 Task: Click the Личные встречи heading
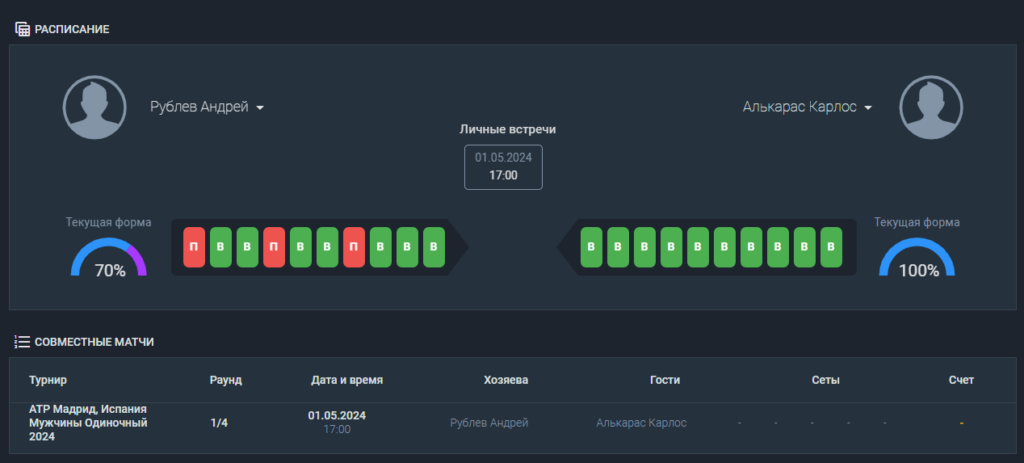click(507, 129)
